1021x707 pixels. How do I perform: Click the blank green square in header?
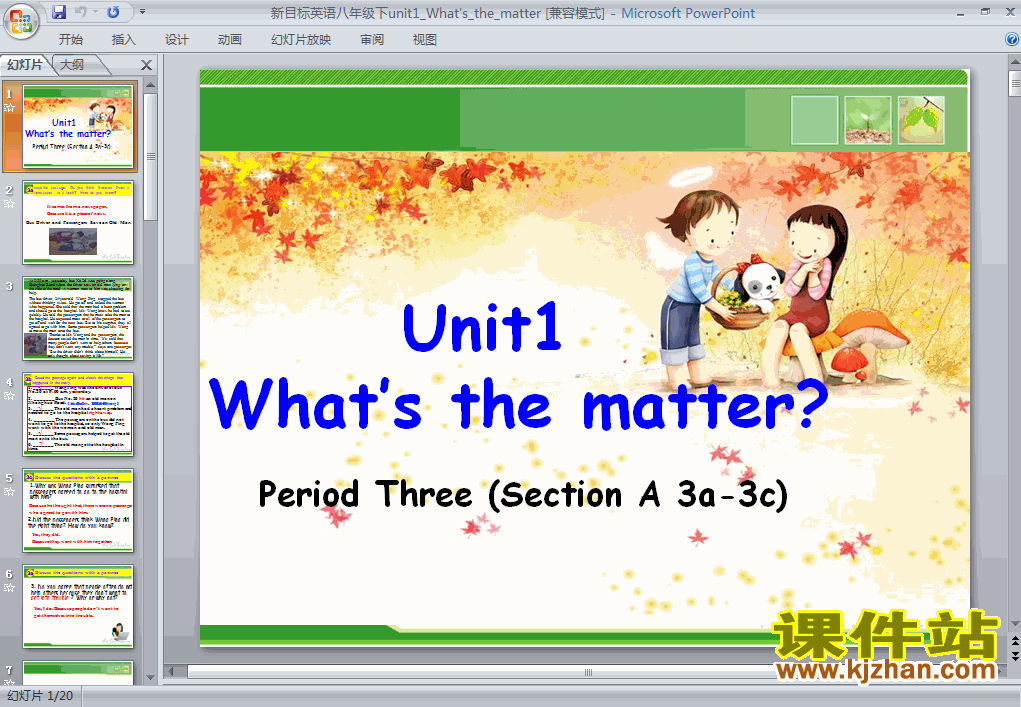[815, 120]
